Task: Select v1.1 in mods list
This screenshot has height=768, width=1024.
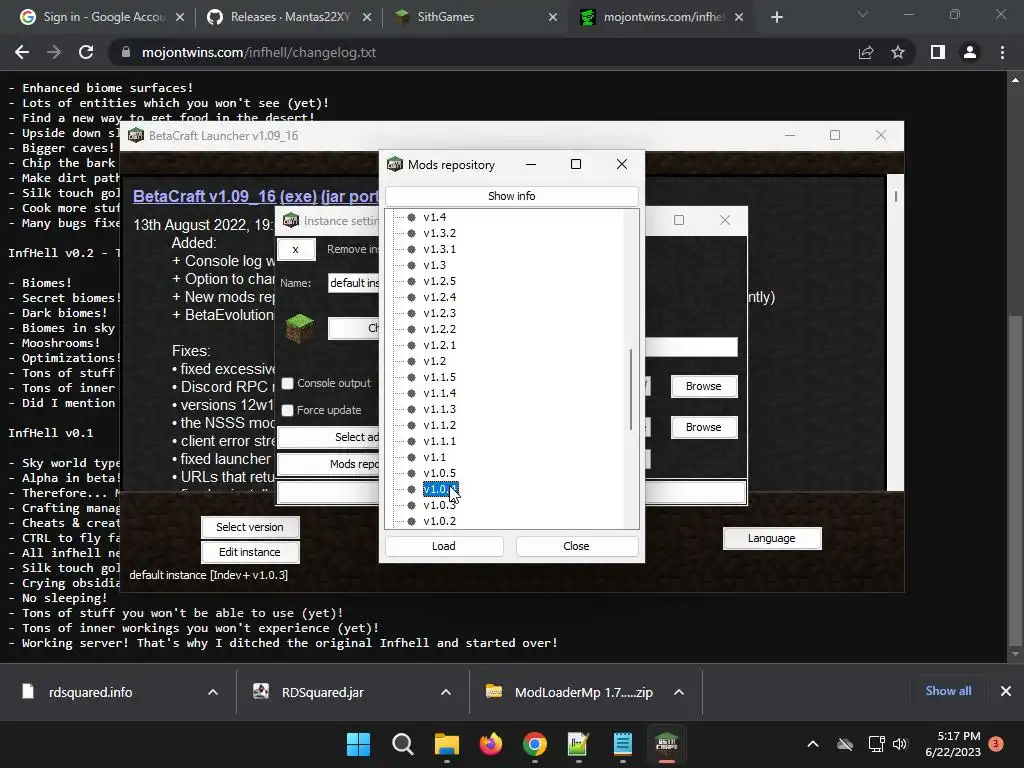Action: (434, 457)
